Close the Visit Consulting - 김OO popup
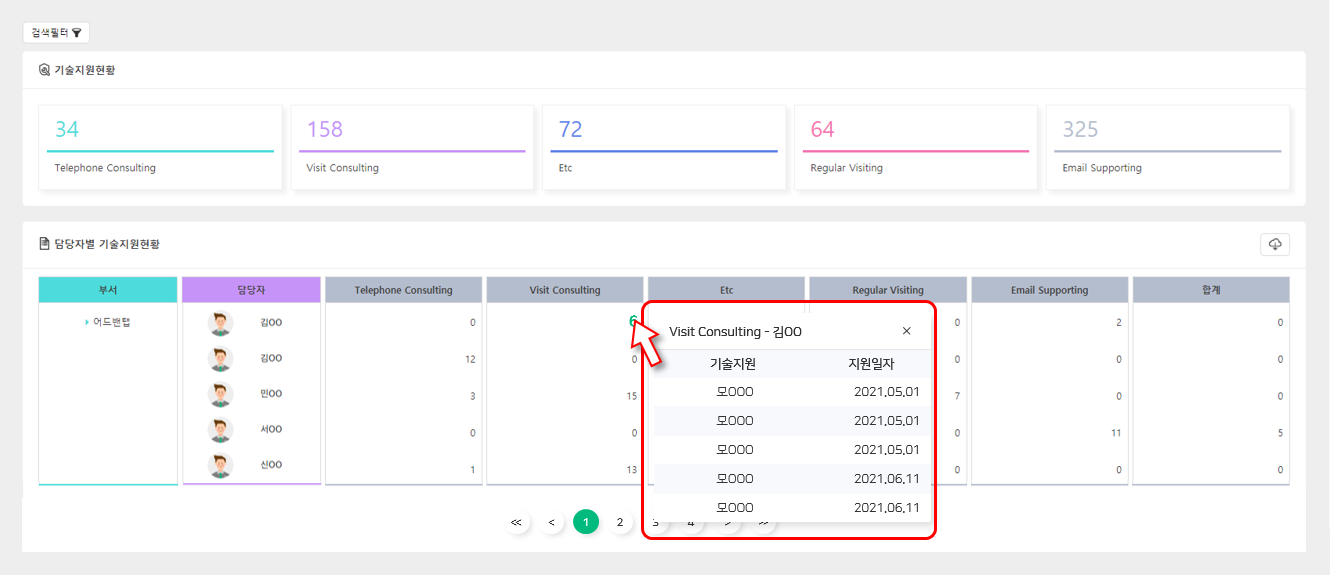The height and width of the screenshot is (575, 1330). coord(906,331)
